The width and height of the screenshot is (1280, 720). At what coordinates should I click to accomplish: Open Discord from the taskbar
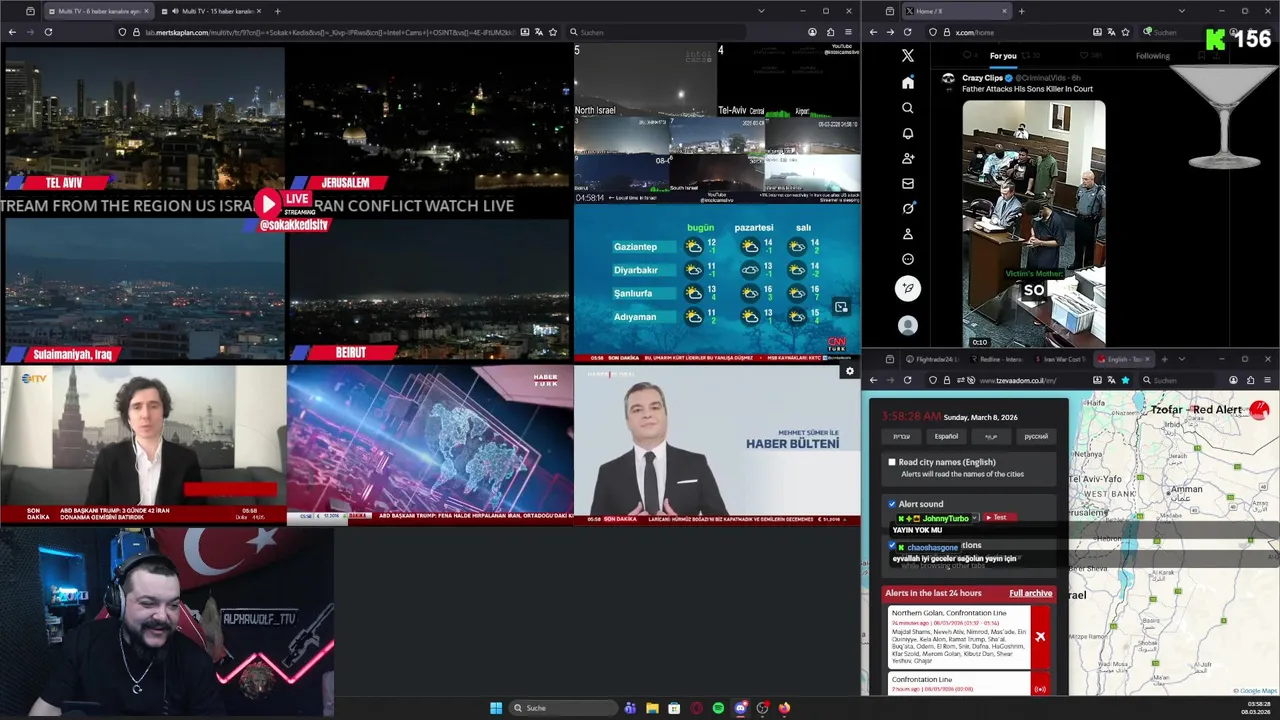click(x=740, y=708)
